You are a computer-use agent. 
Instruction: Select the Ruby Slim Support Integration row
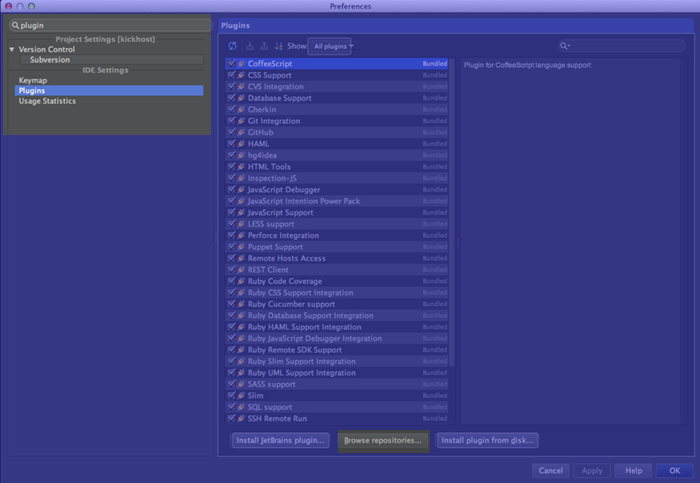(337, 361)
